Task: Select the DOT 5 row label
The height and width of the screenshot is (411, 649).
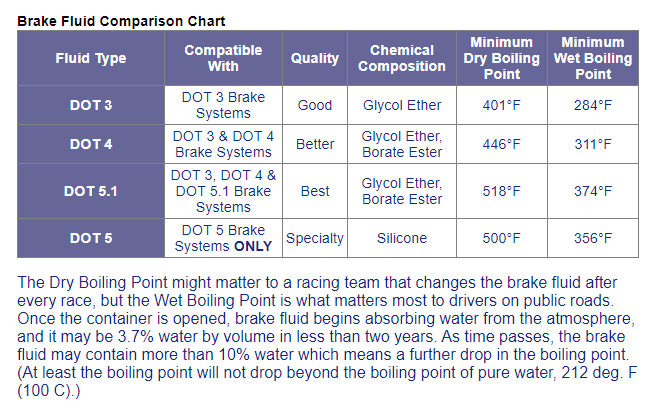Action: [x=91, y=238]
